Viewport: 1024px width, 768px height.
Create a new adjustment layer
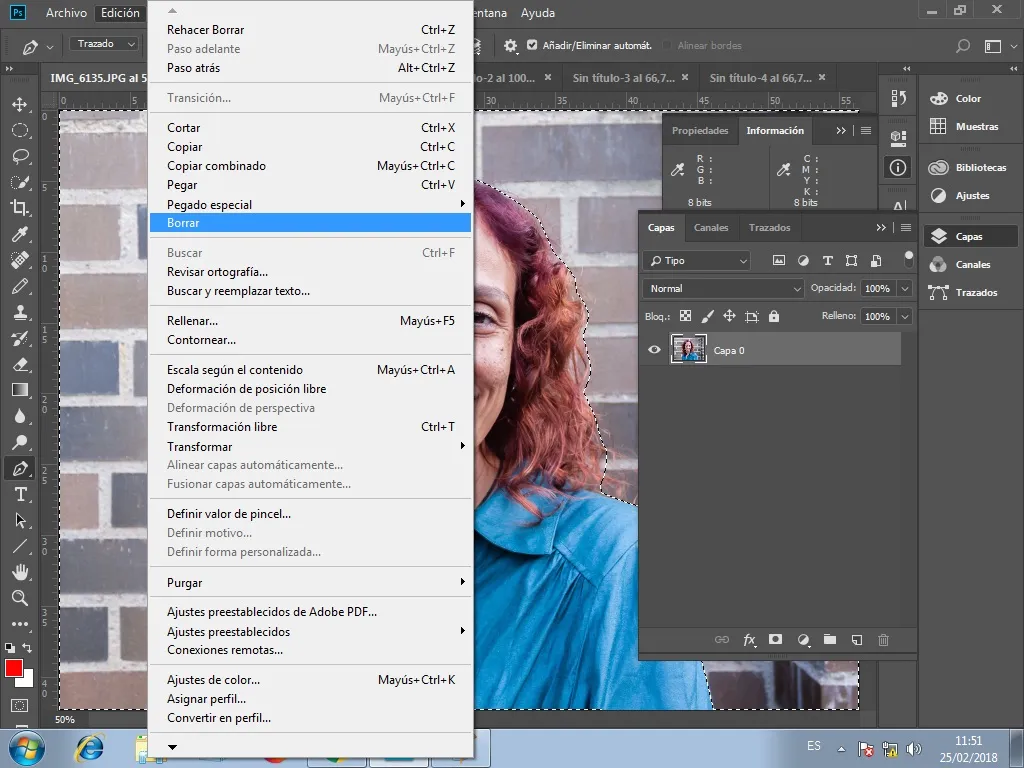[803, 640]
